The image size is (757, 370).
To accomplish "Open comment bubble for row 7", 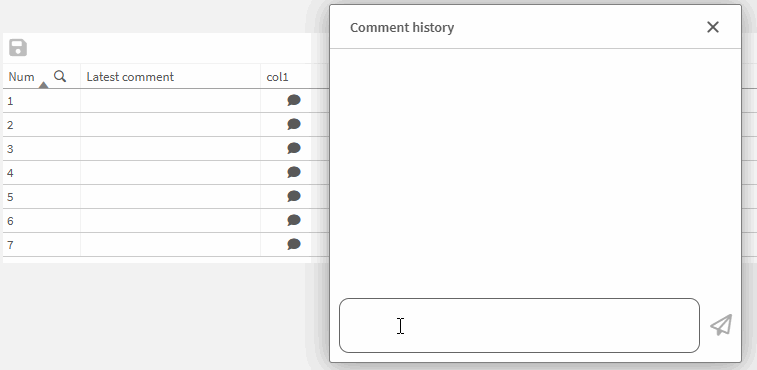I will pyautogui.click(x=294, y=244).
